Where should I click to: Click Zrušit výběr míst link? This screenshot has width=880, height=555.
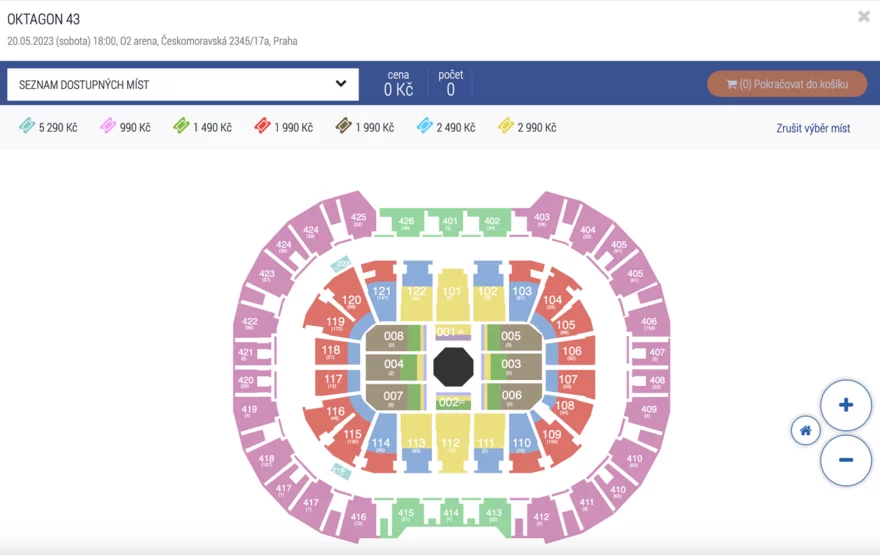(x=813, y=128)
